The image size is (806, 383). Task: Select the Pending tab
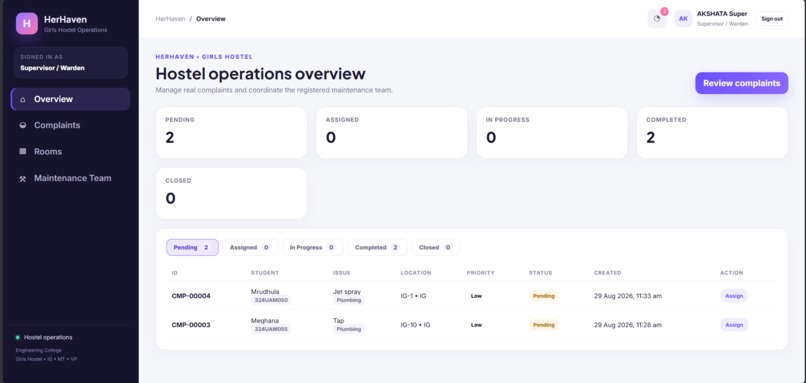coord(192,247)
